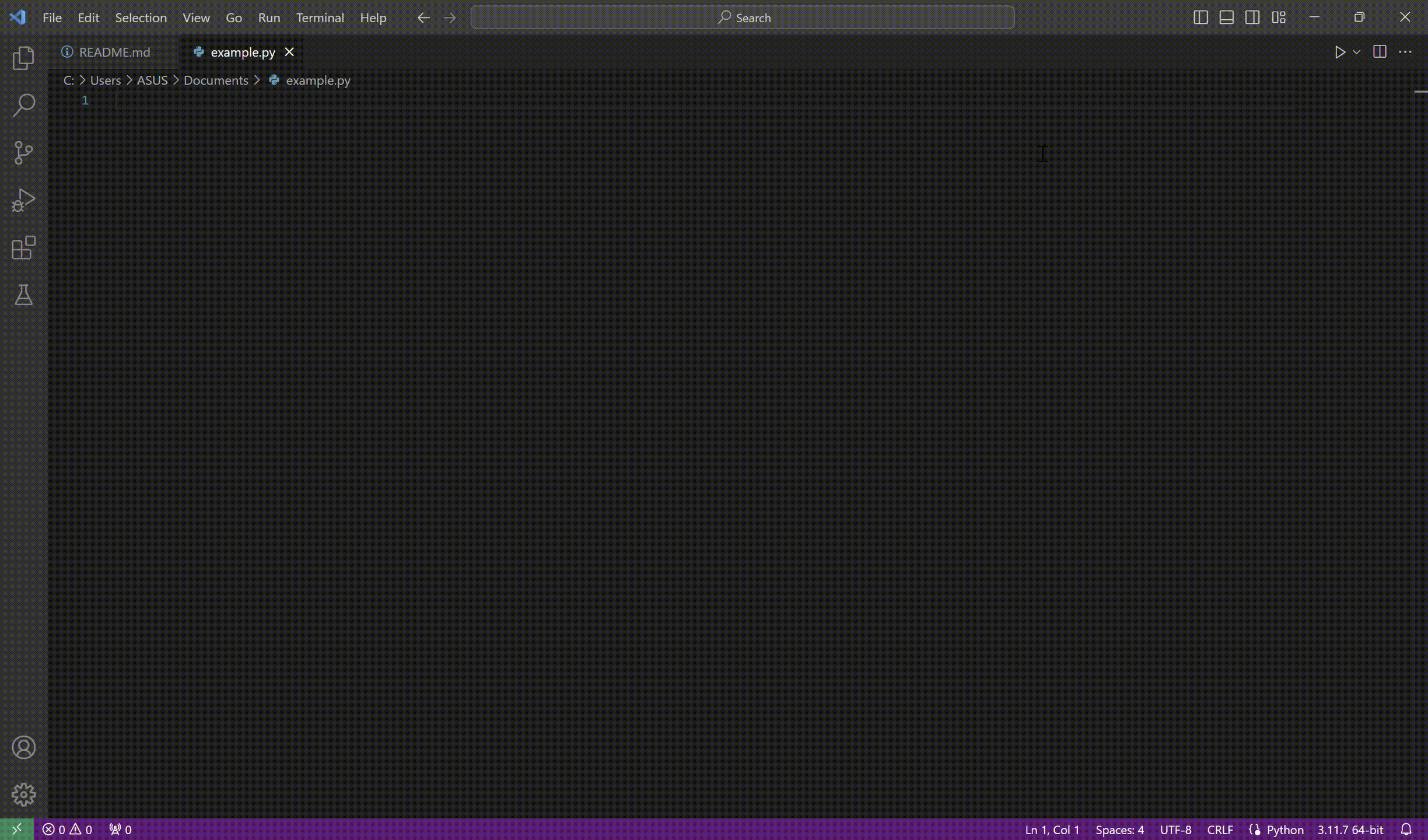Toggle Primary Side Bar layout button
1428x840 pixels.
click(x=1200, y=17)
